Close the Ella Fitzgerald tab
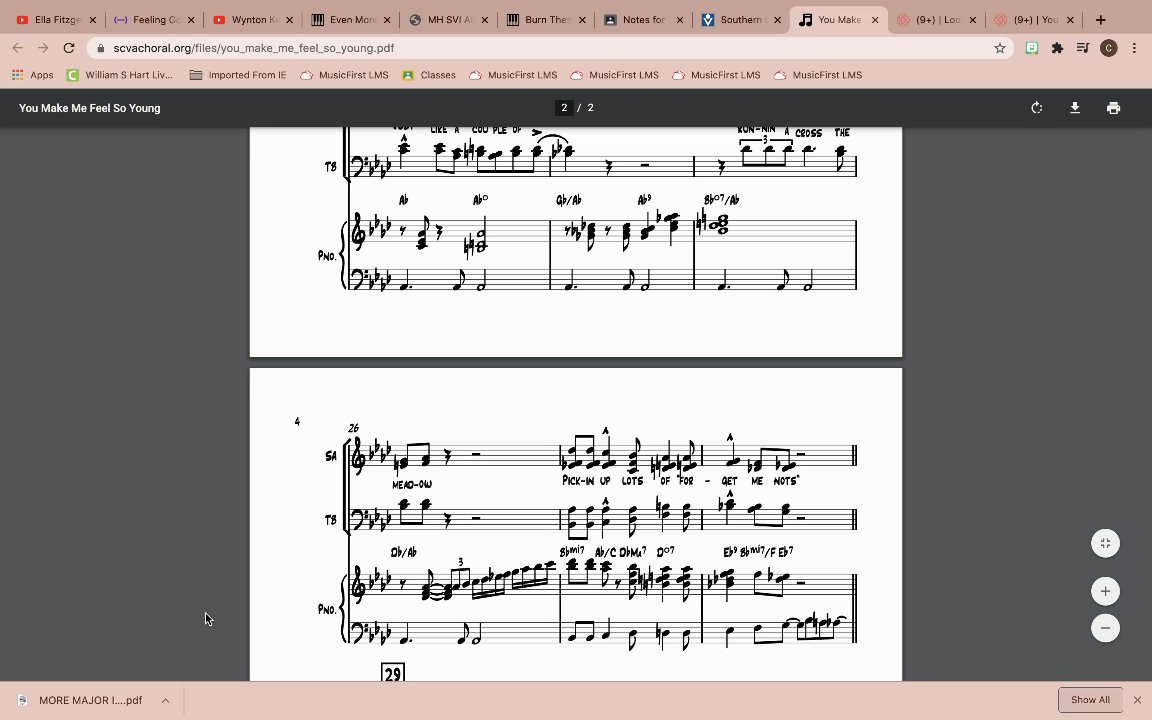The height and width of the screenshot is (720, 1152). (x=93, y=20)
